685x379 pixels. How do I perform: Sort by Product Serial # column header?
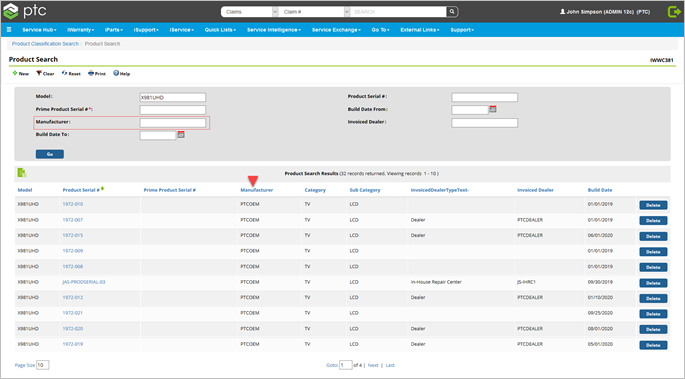pos(81,190)
